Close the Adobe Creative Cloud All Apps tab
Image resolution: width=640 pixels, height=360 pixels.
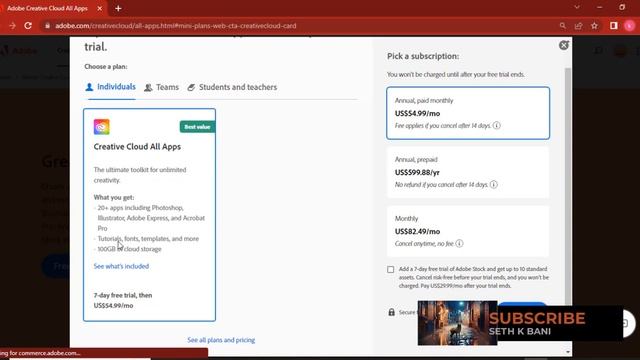100,8
